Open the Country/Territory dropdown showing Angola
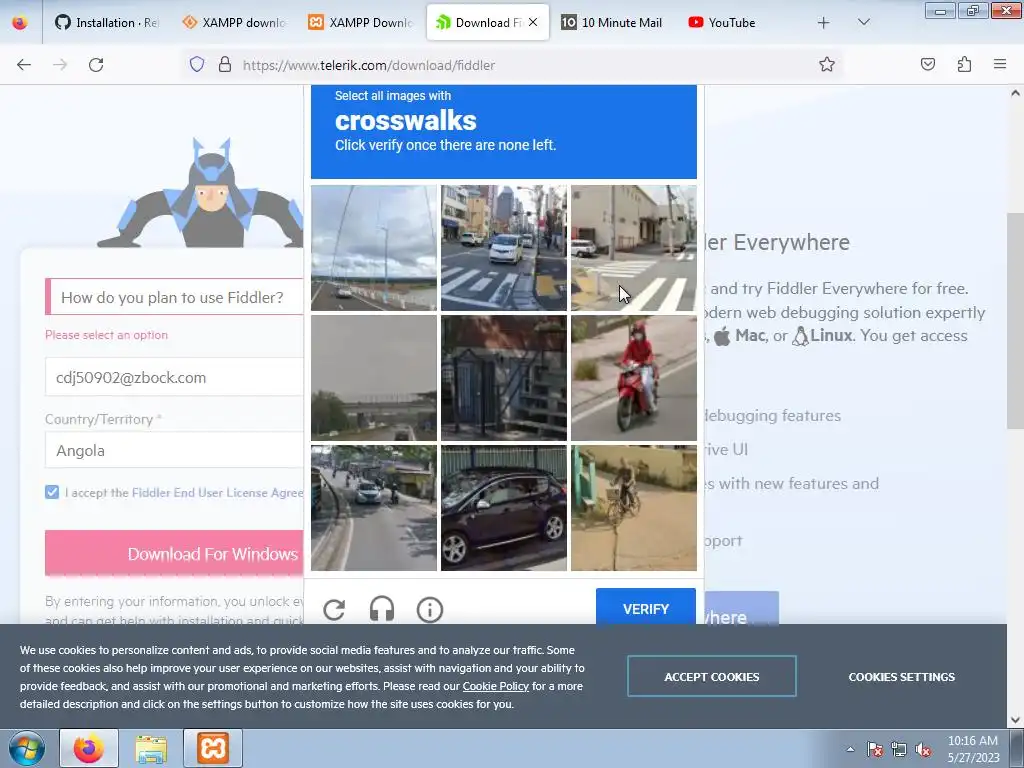 [x=175, y=450]
